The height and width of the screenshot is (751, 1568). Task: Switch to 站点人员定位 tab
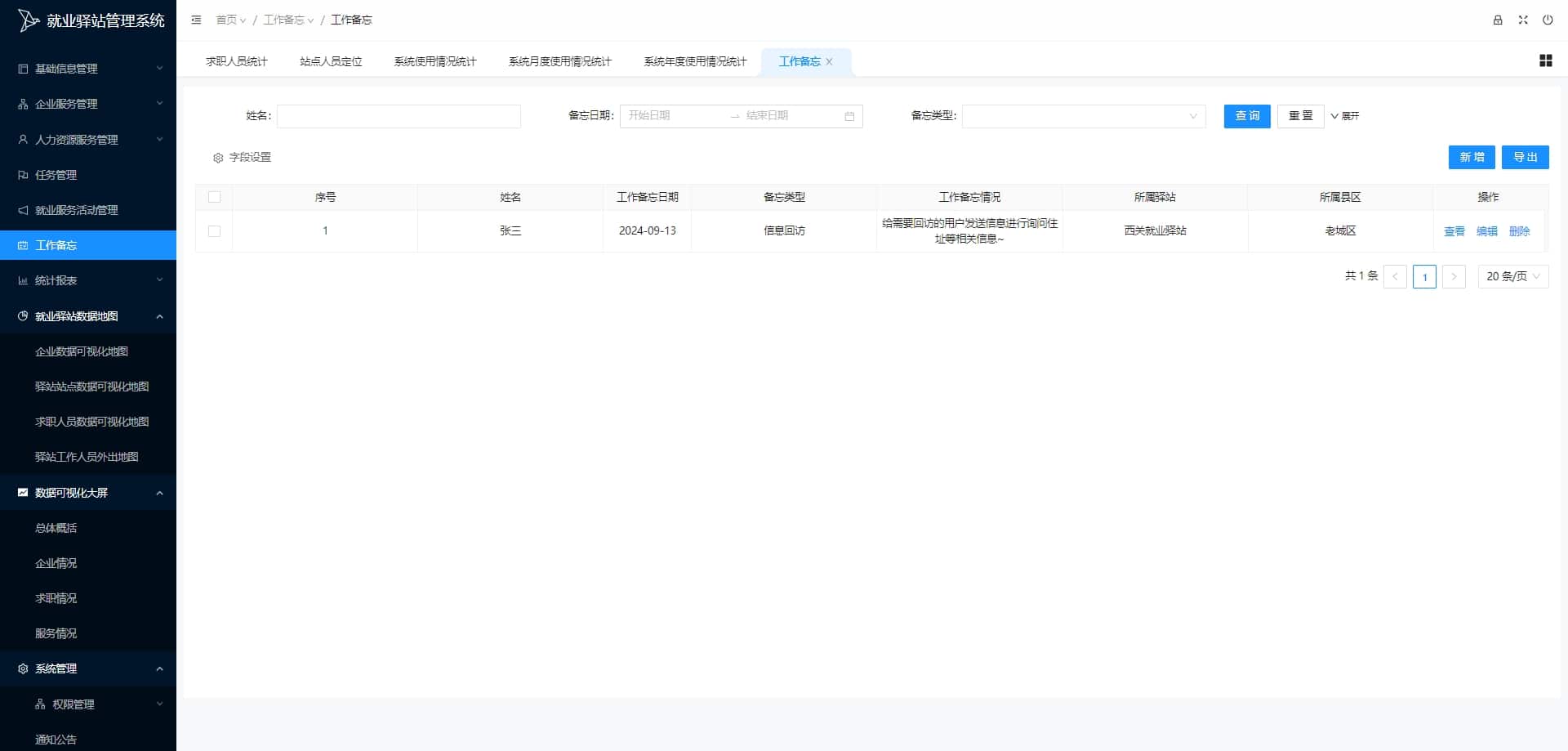tap(331, 61)
